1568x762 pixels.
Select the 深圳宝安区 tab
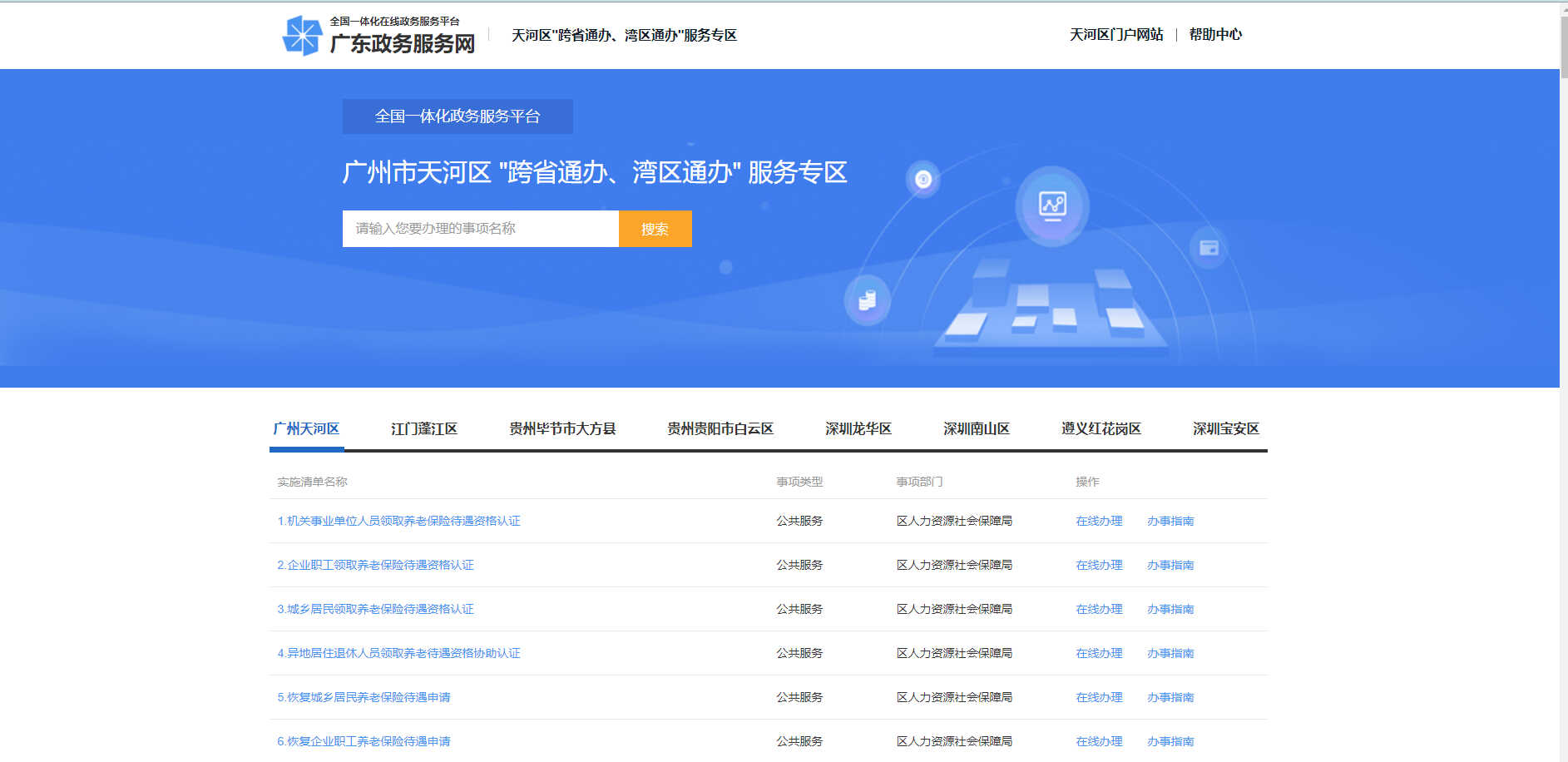pos(1225,429)
